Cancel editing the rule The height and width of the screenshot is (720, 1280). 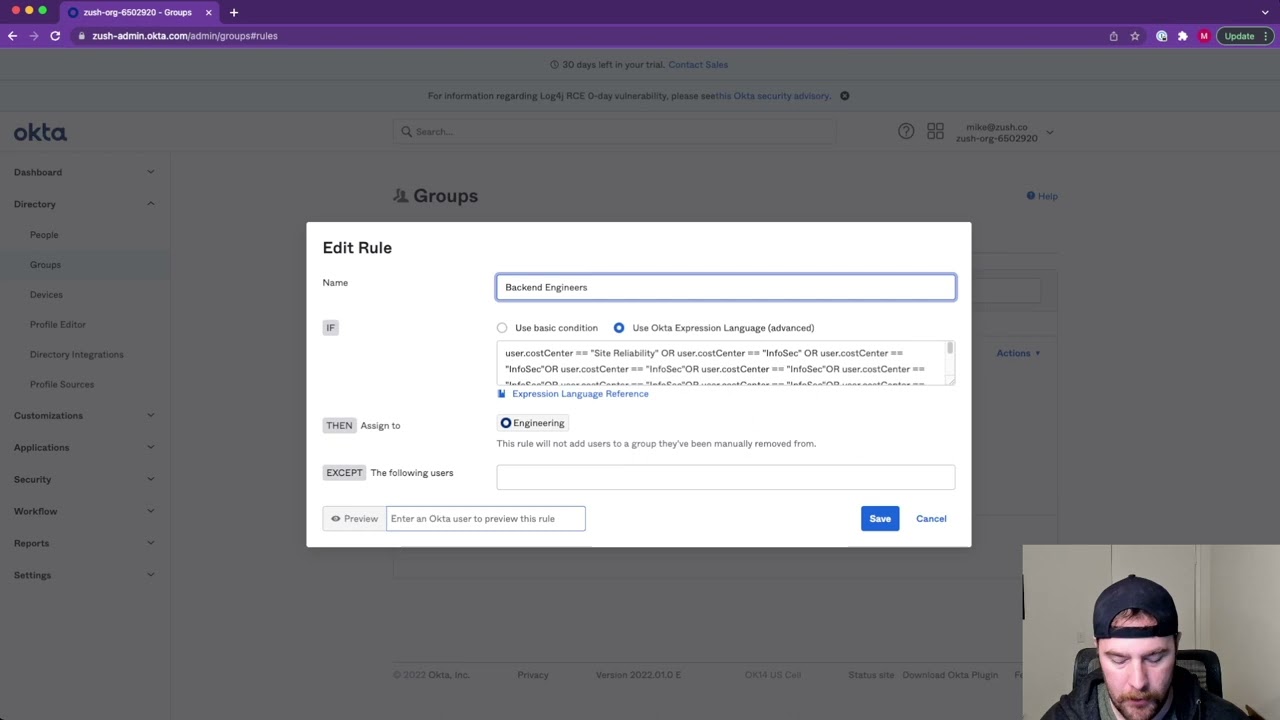(x=931, y=519)
